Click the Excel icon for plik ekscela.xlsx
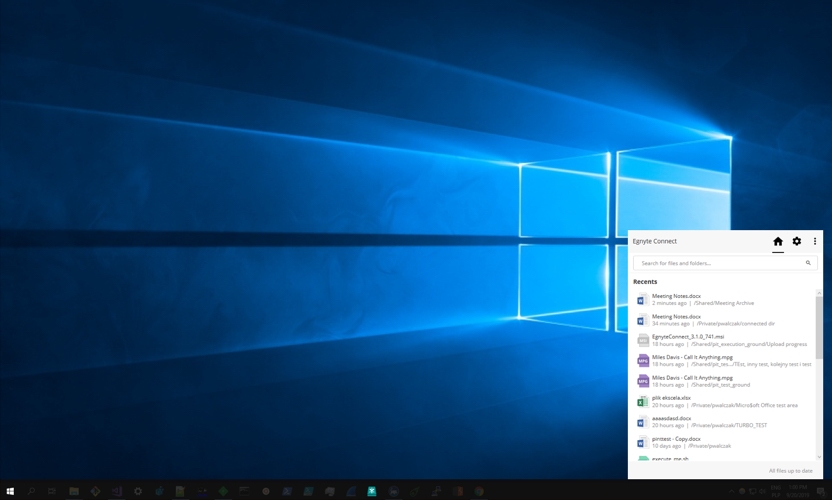The width and height of the screenshot is (832, 500). (643, 401)
